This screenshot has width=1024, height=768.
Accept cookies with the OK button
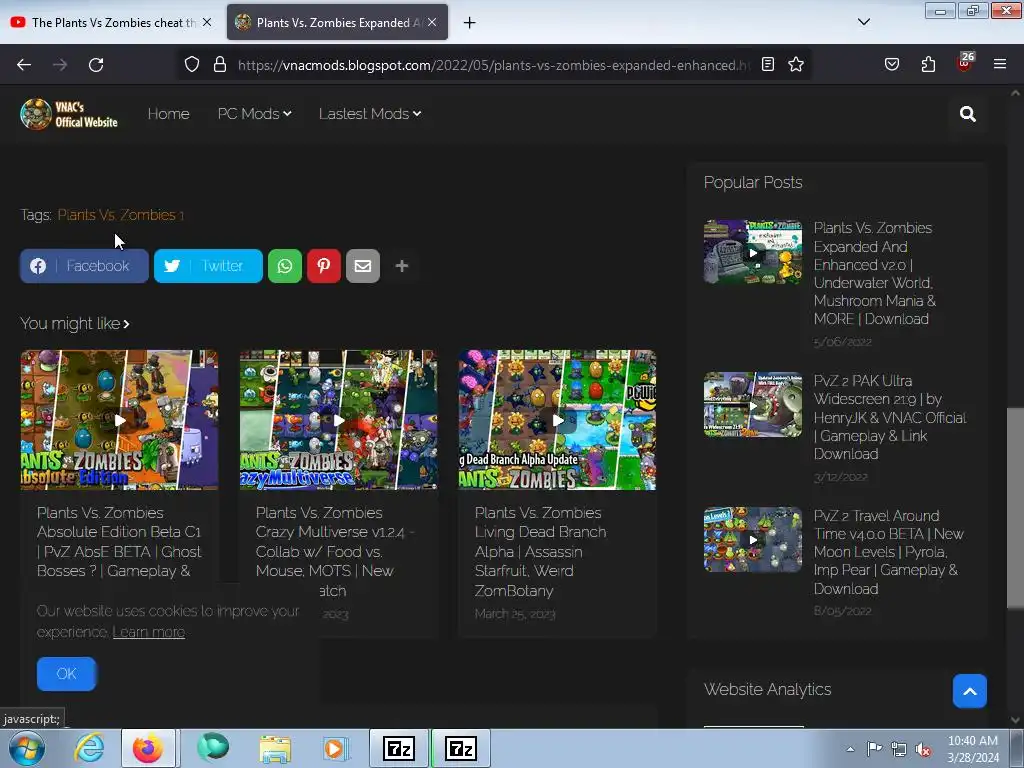(67, 674)
